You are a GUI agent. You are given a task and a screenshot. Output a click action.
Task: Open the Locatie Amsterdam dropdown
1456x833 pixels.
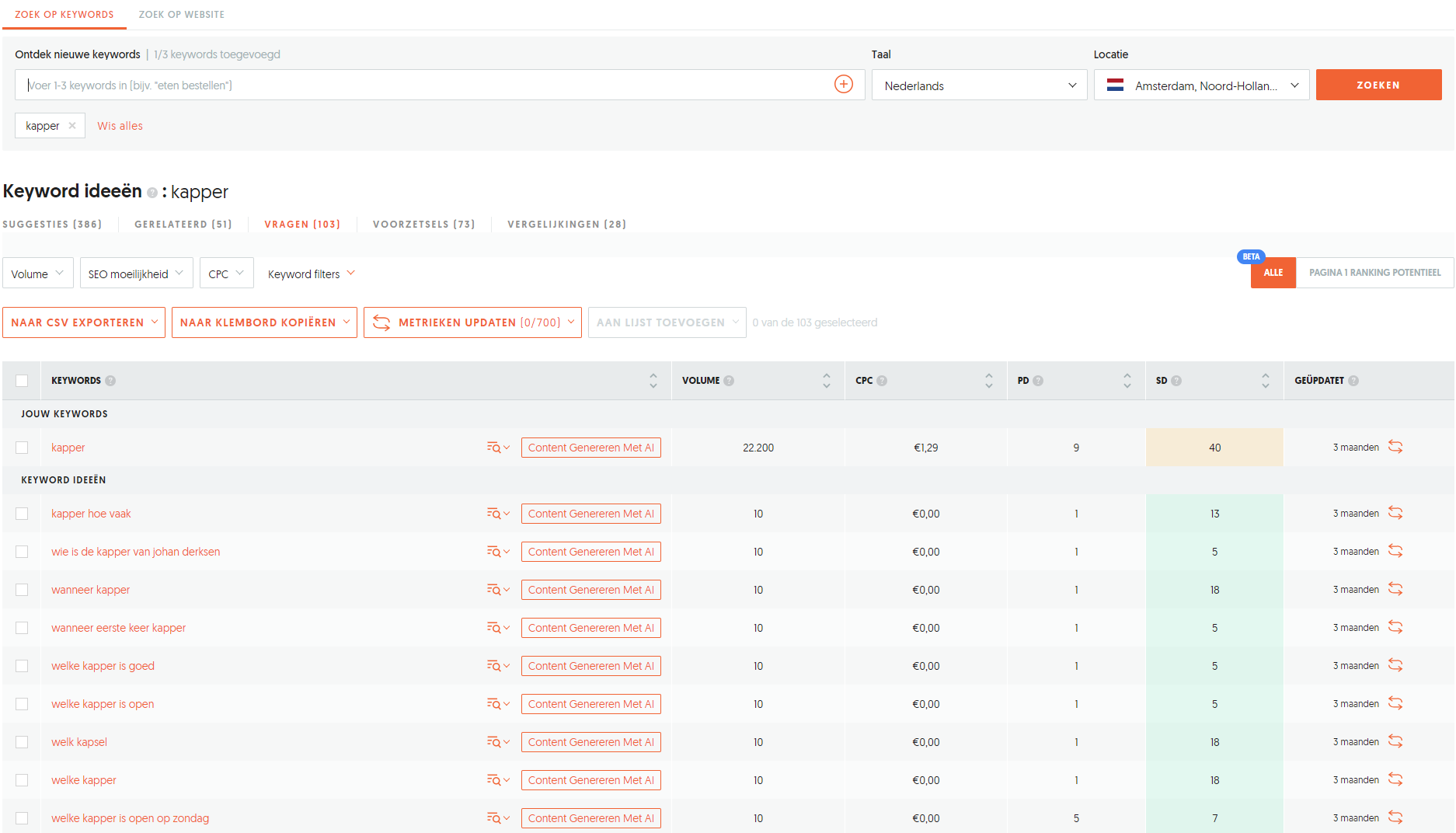pos(1201,85)
